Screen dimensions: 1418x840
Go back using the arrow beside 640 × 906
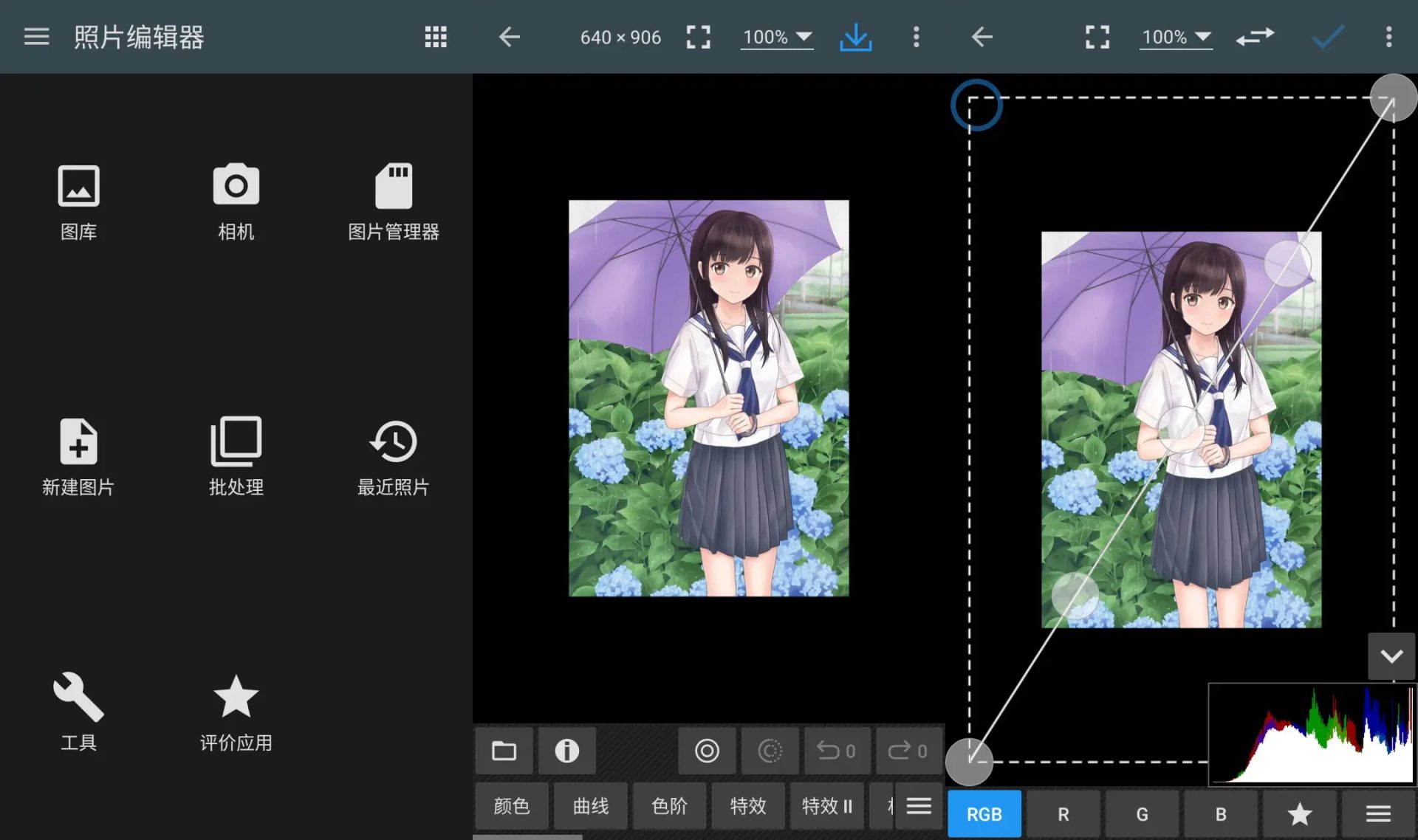click(510, 36)
